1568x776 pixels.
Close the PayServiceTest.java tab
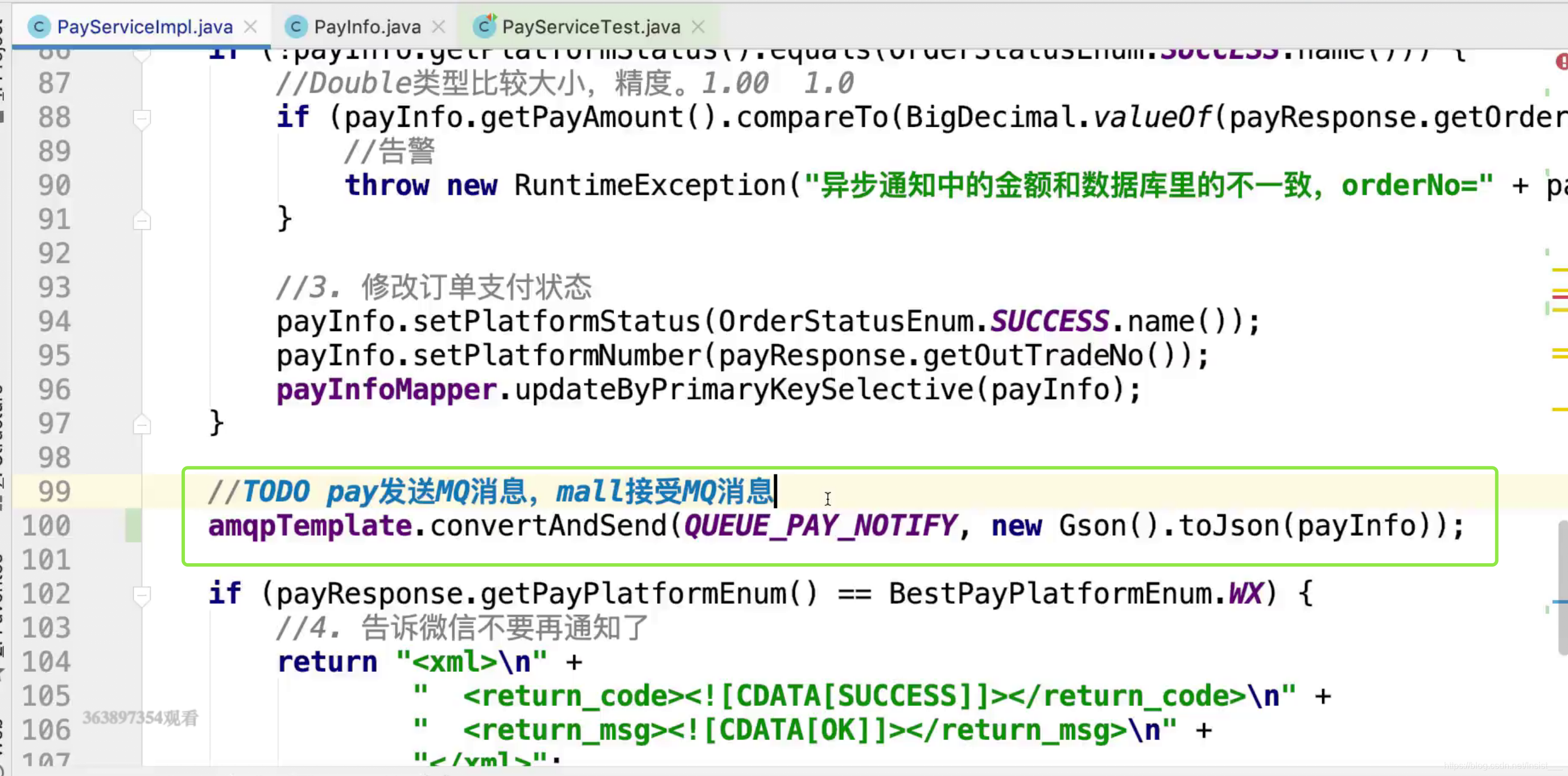coord(698,27)
